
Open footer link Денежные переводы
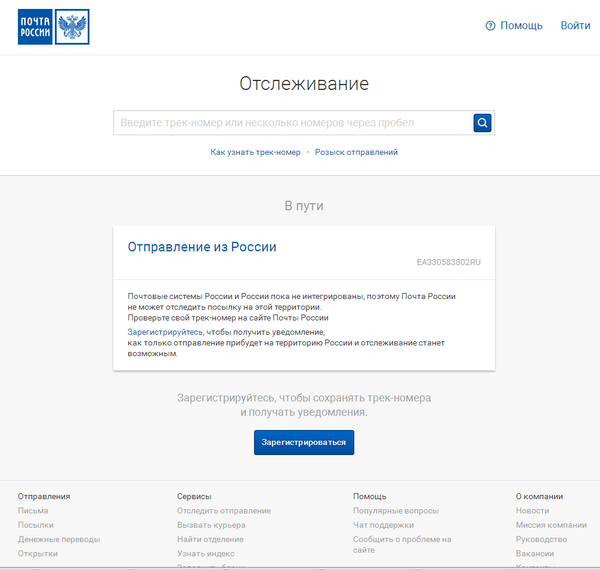(59, 539)
